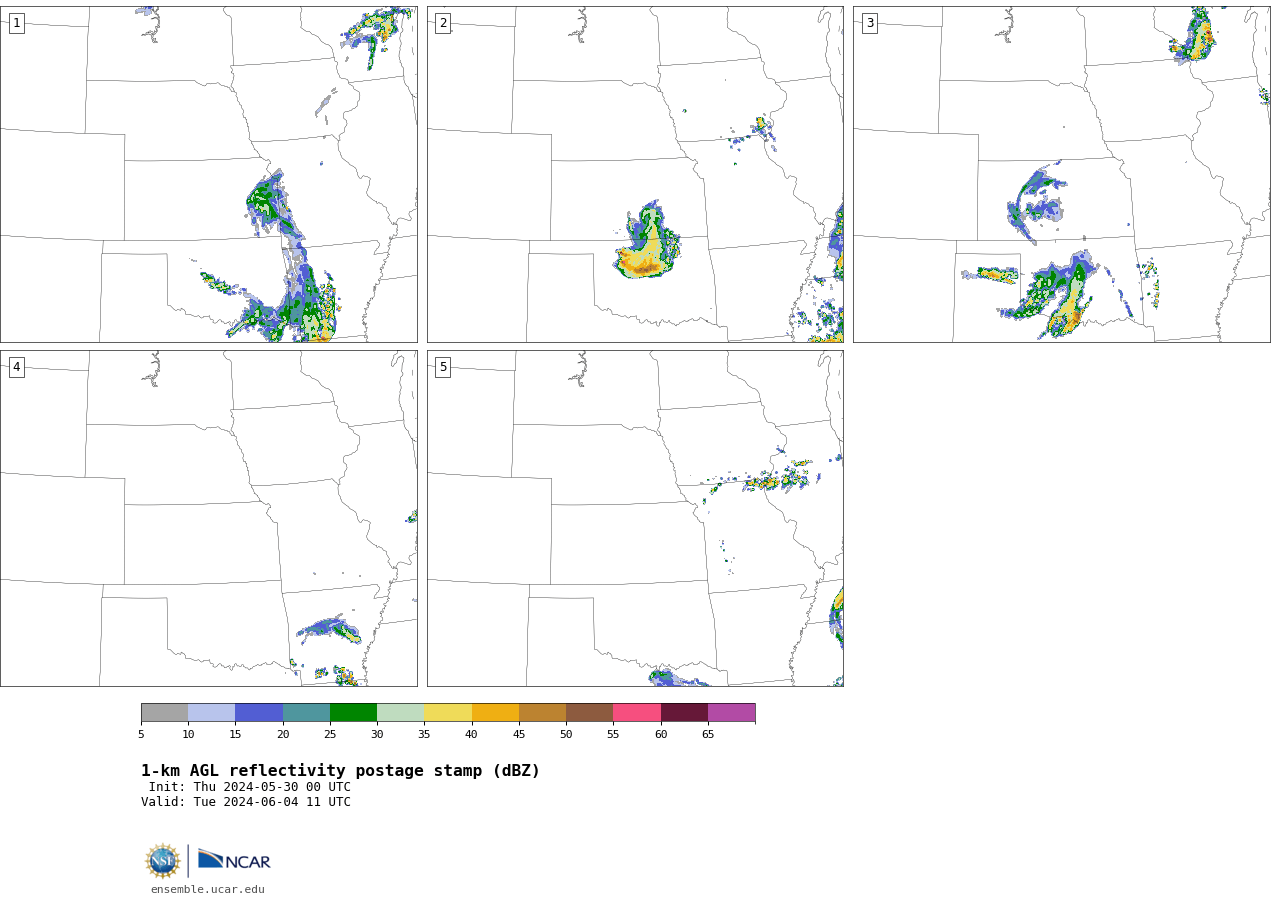Click the NSF logo
Viewport: 1280px width, 901px height.
[x=163, y=861]
